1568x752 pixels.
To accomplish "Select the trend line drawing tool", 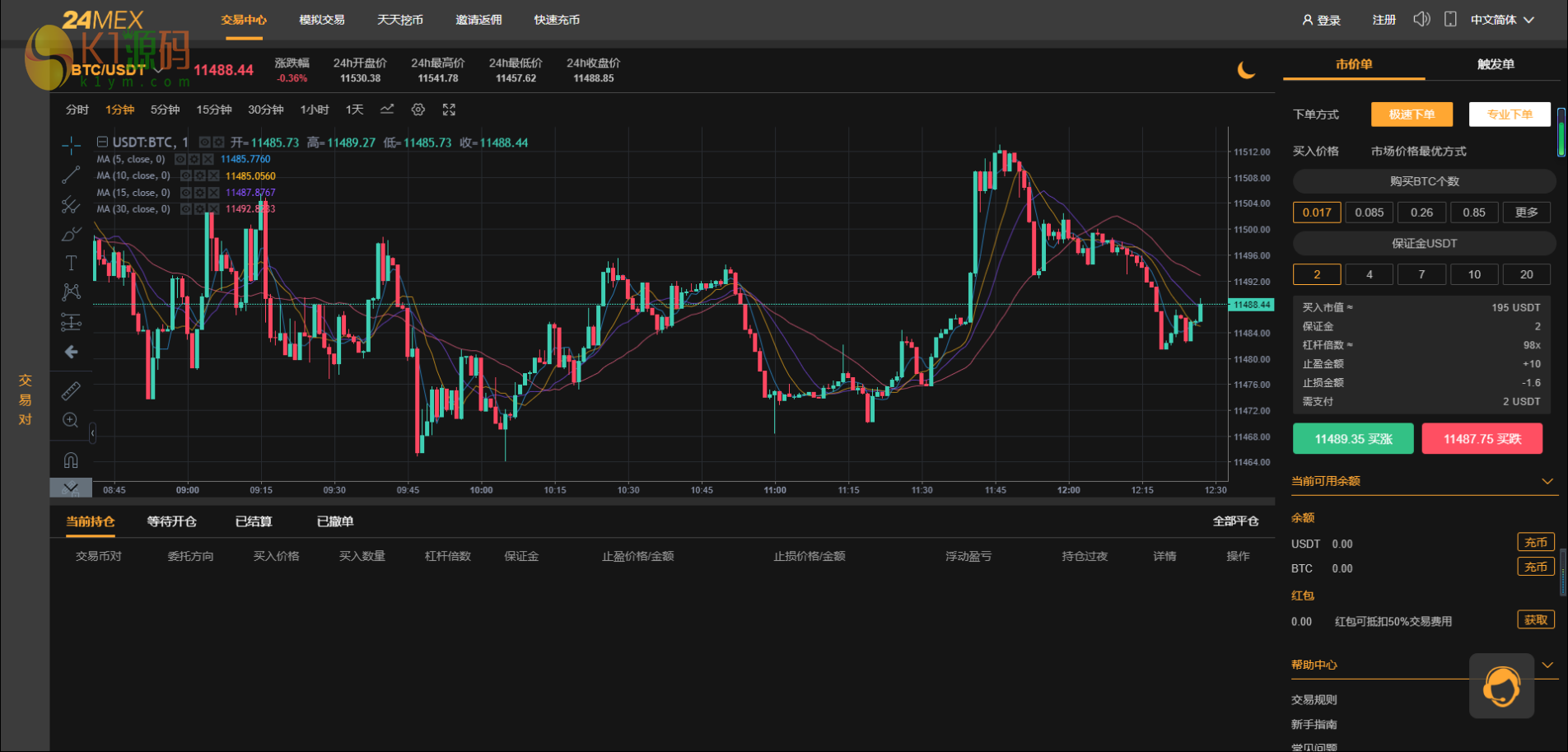I will tap(71, 175).
